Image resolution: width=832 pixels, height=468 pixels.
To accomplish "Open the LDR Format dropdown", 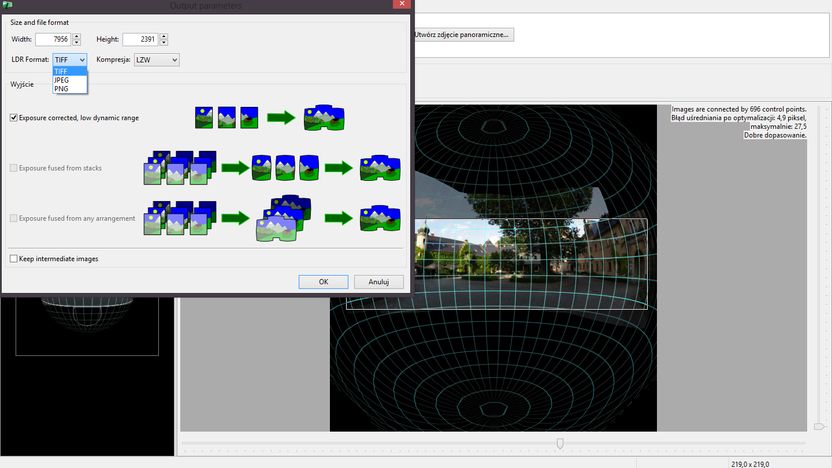I will tap(70, 60).
